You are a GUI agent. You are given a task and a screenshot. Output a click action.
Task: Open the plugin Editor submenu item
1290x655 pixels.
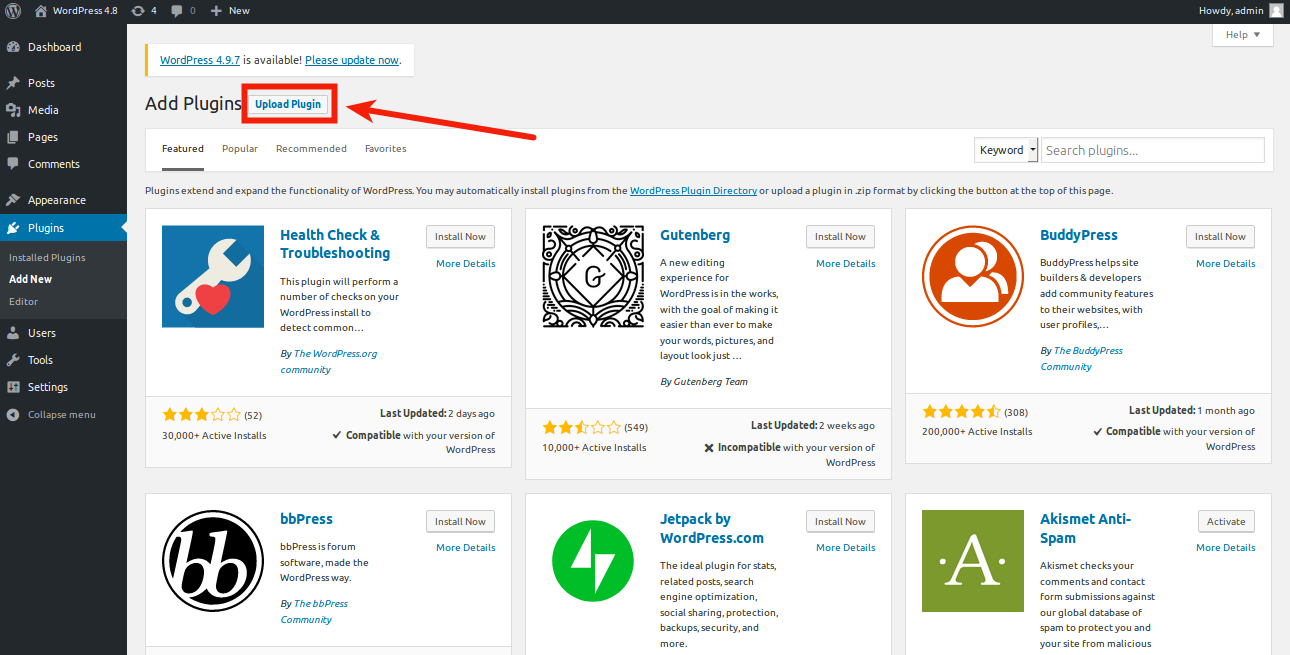click(x=23, y=302)
